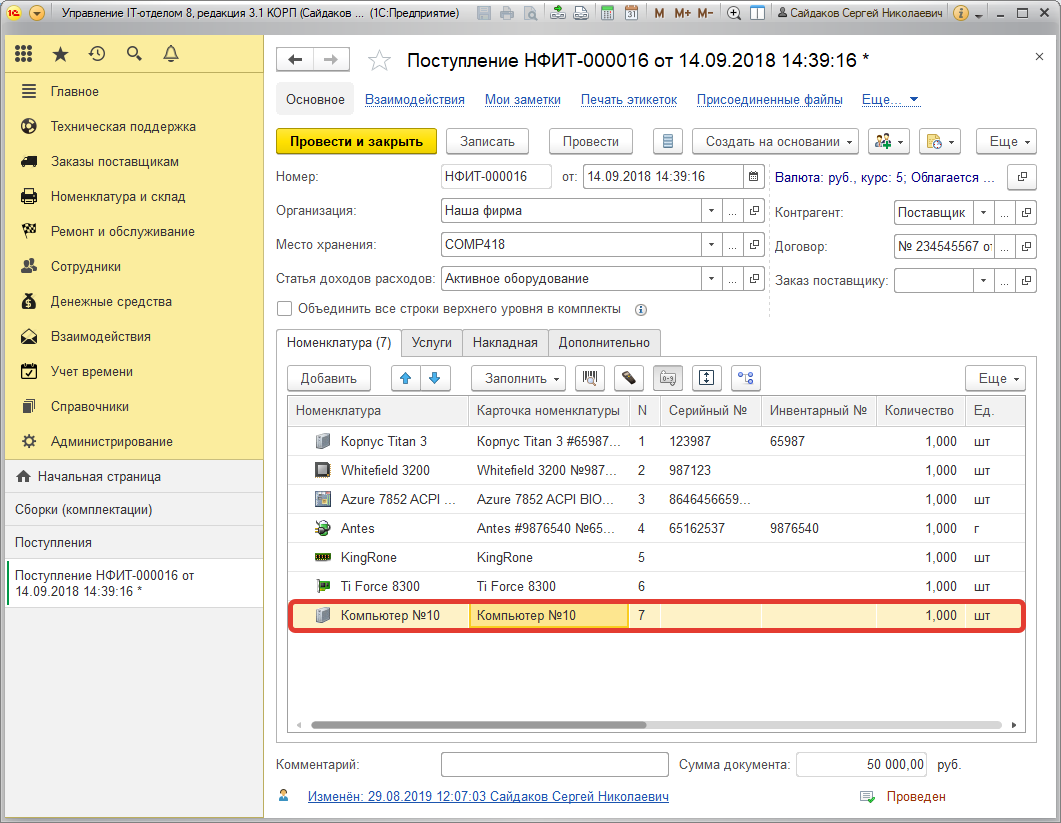The image size is (1061, 823).
Task: Open Техническая поддержка section
Action: (134, 127)
